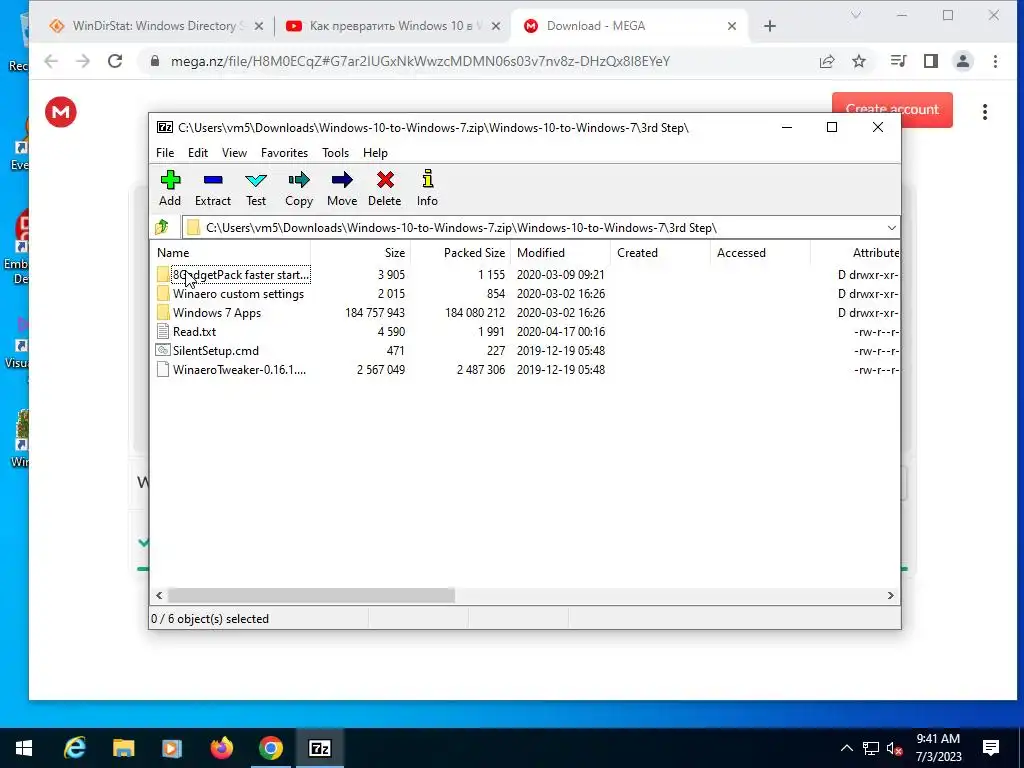Open the View menu
The width and height of the screenshot is (1024, 768).
(234, 153)
